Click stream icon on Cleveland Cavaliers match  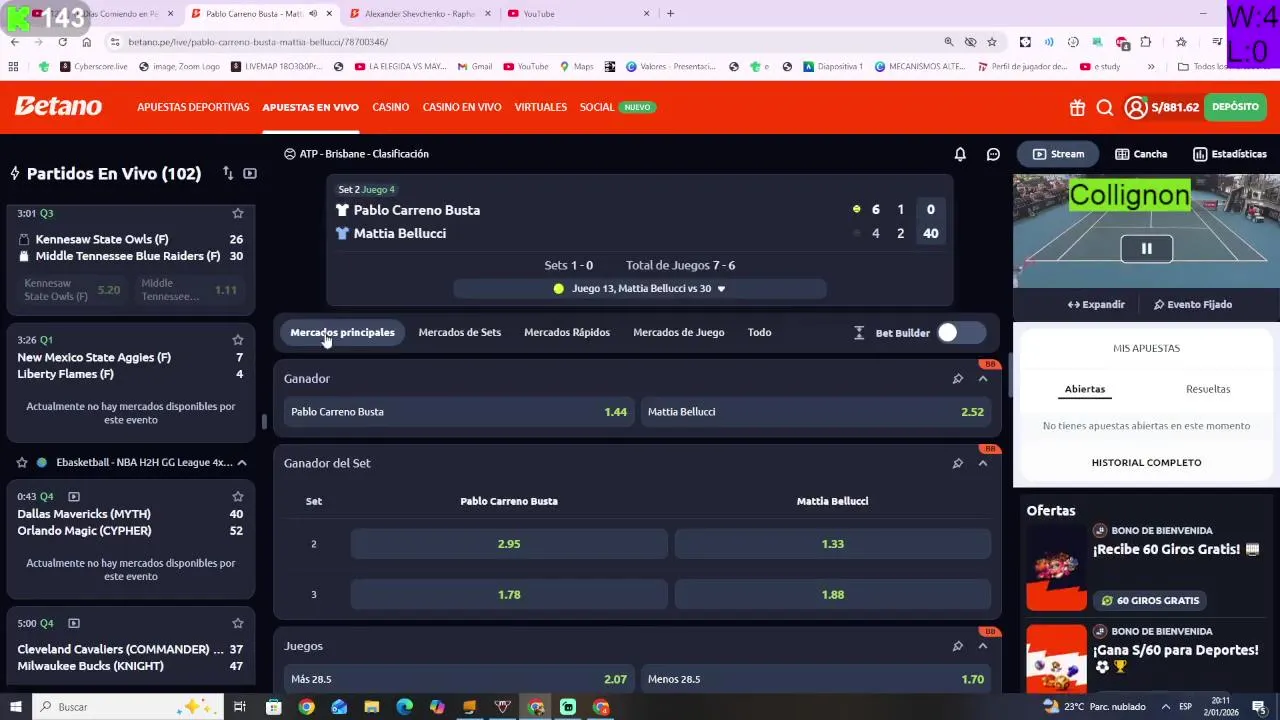tap(74, 623)
